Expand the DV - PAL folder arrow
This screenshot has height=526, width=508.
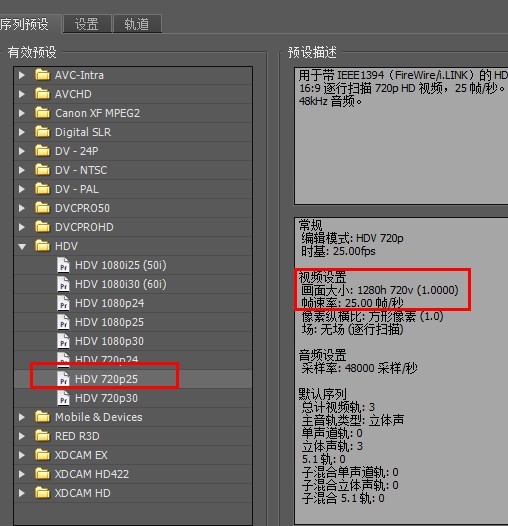(x=22, y=189)
